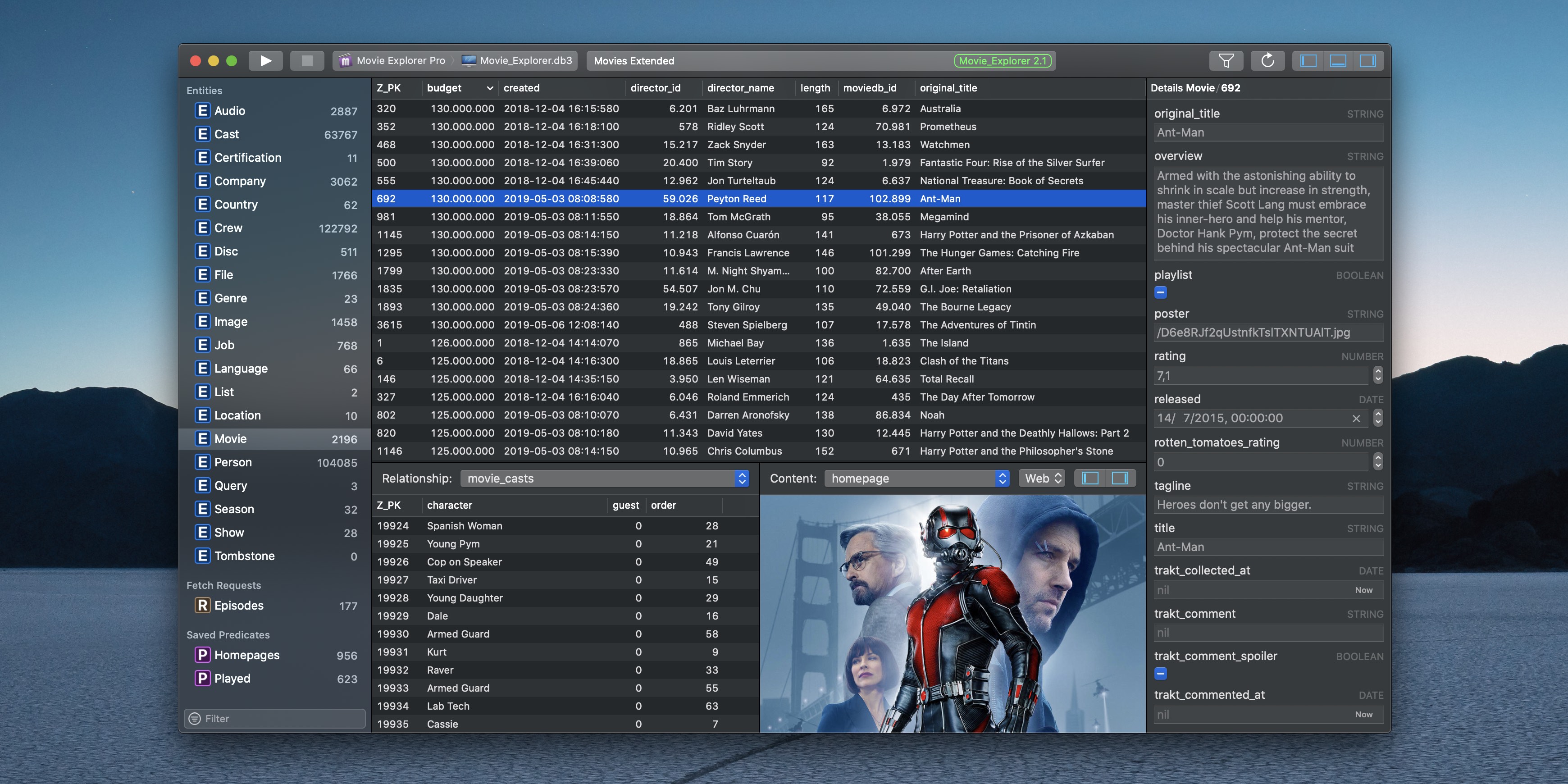Select The Bourne Legacy row
The width and height of the screenshot is (1568, 784).
coord(758,307)
